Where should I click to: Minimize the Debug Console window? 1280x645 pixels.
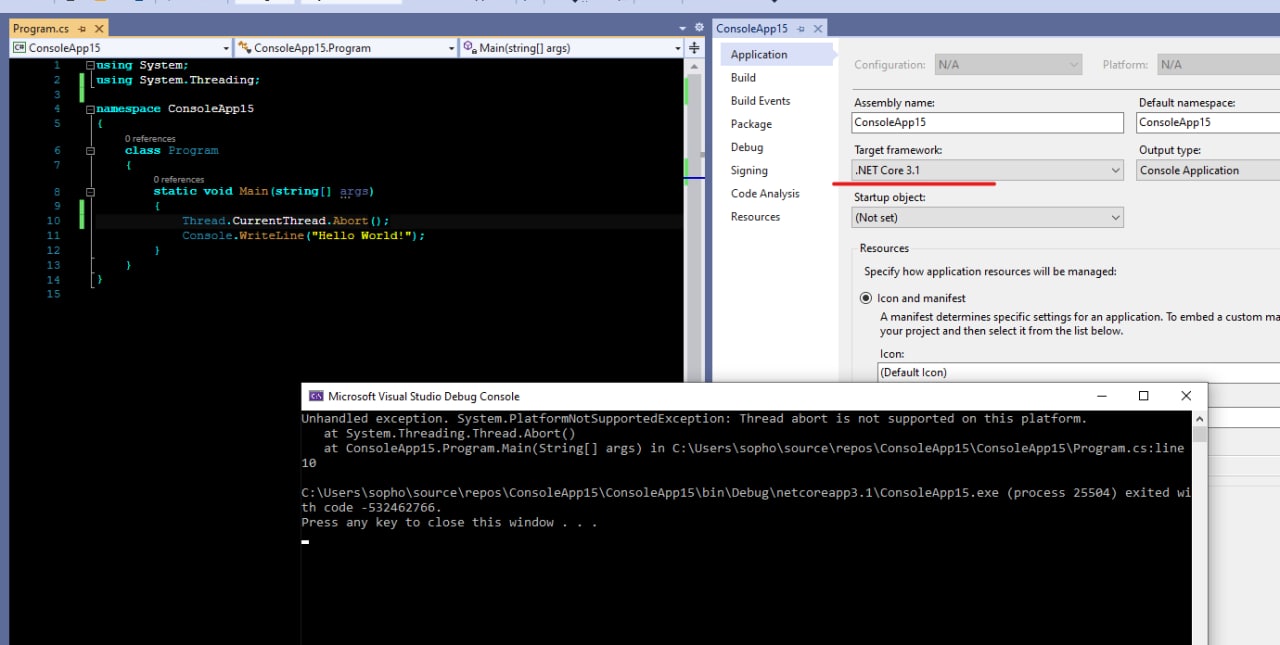[1100, 396]
